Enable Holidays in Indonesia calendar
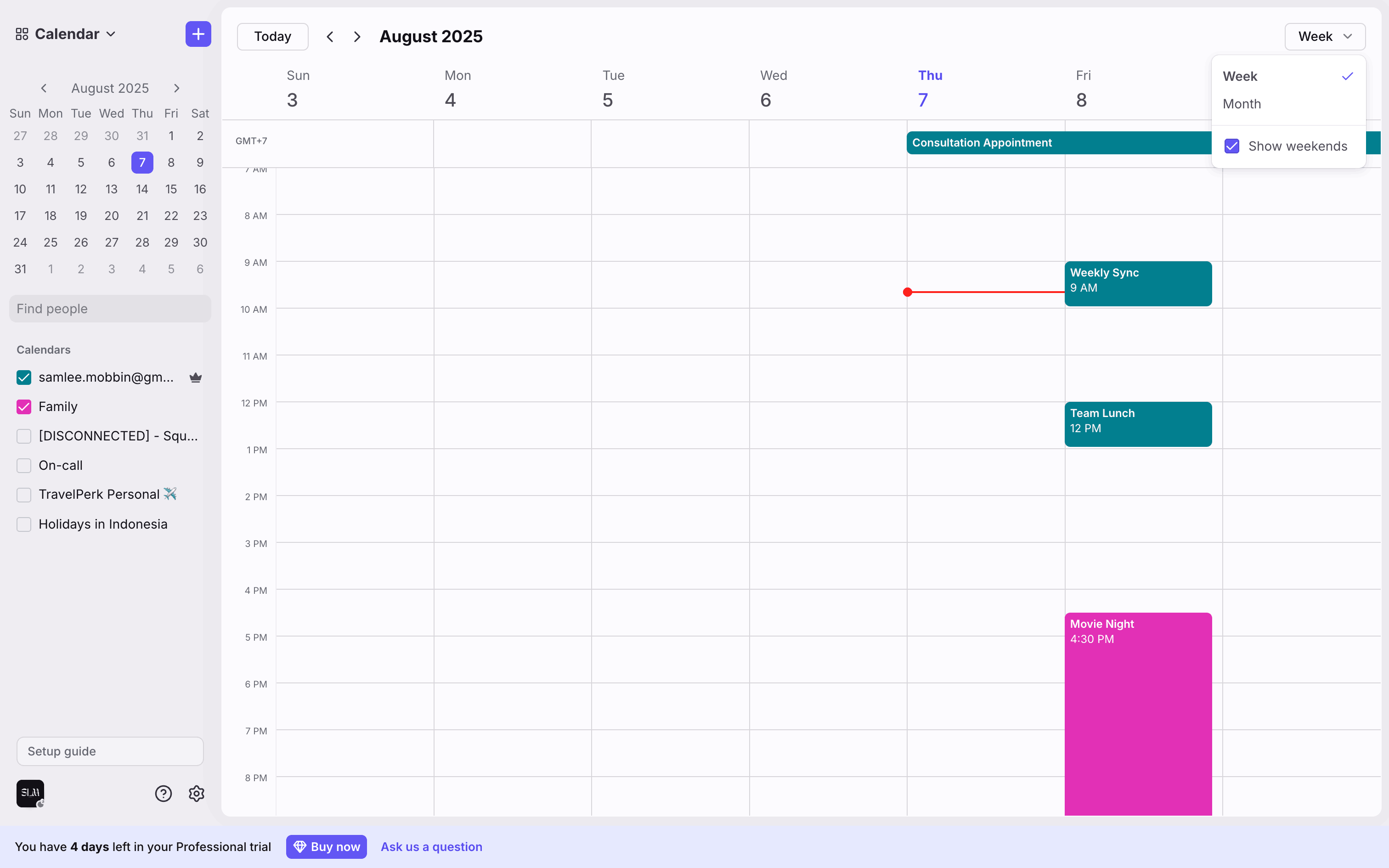Screen dimensions: 1389x868 tap(23, 524)
